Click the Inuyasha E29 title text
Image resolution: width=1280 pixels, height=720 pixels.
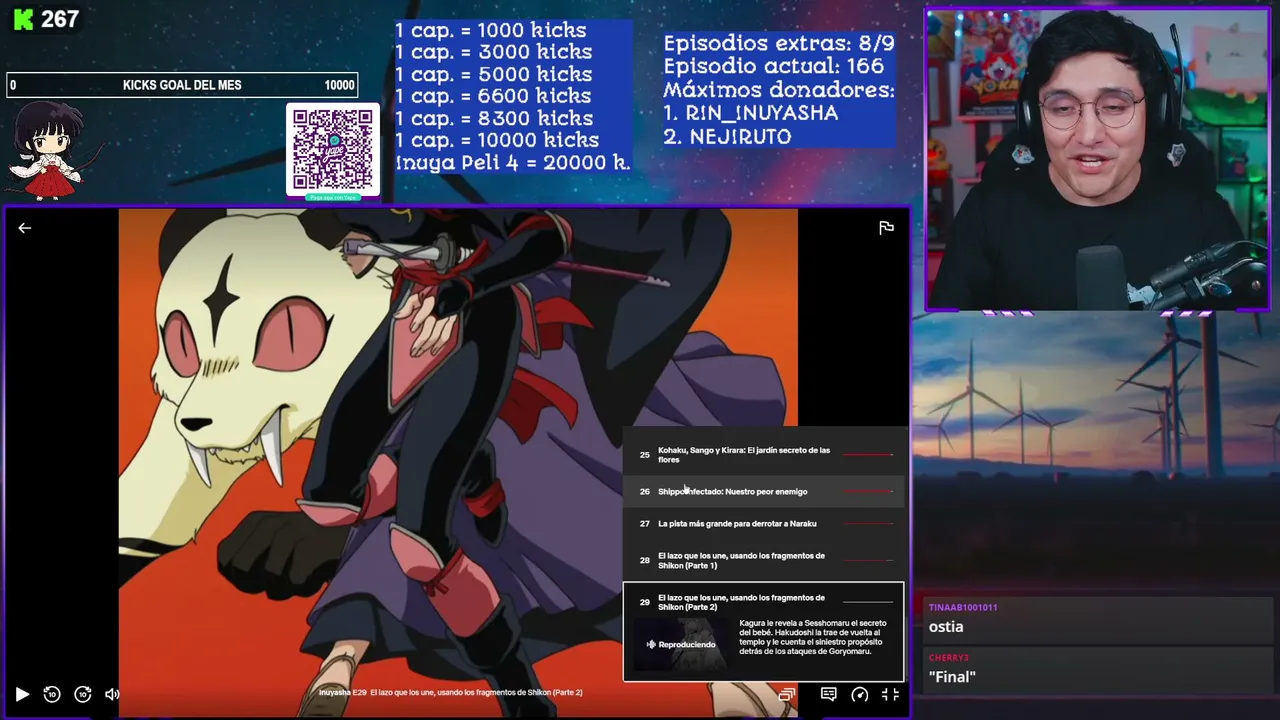pyautogui.click(x=450, y=692)
